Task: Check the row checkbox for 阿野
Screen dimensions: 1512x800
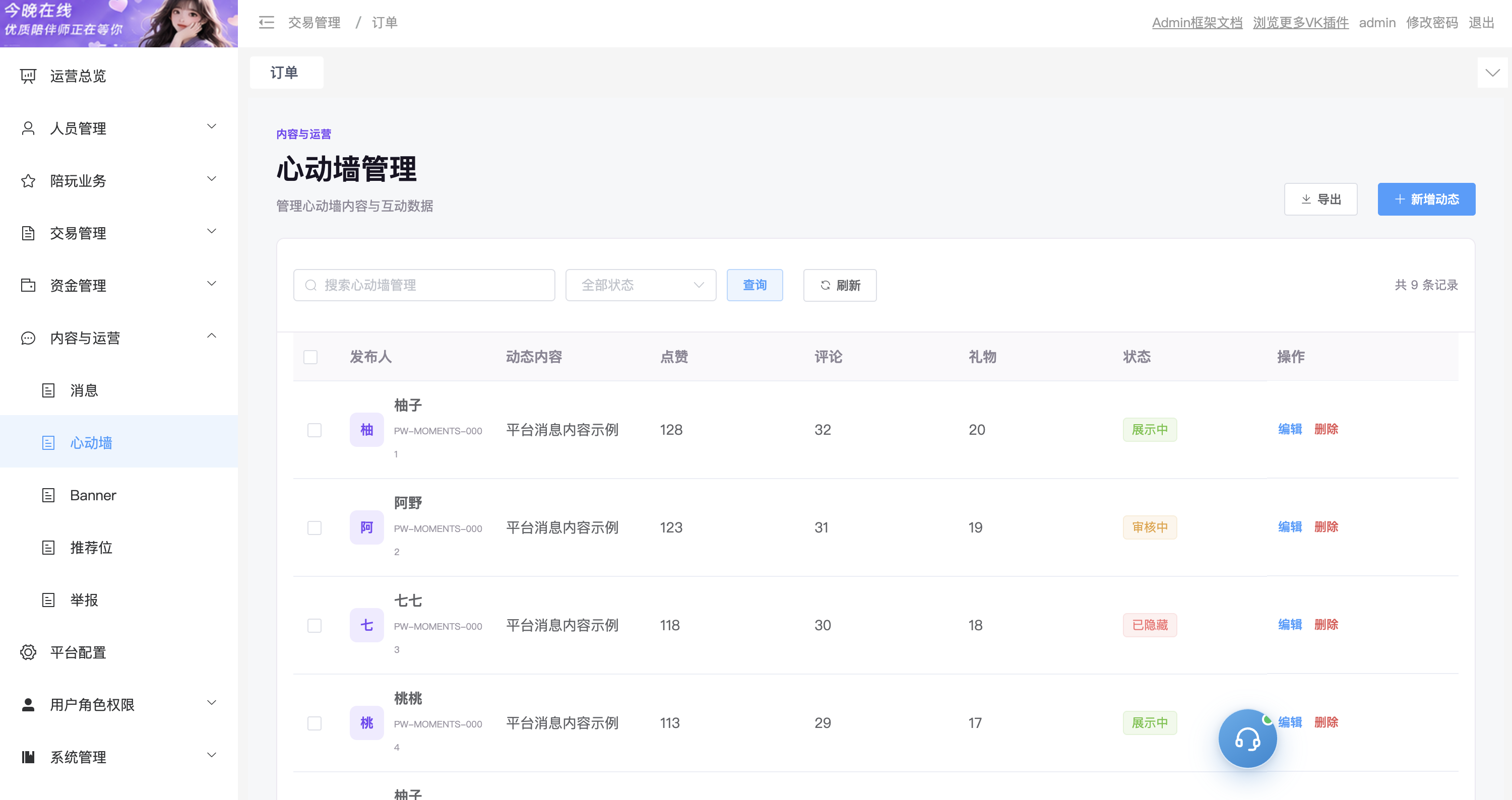Action: tap(314, 527)
